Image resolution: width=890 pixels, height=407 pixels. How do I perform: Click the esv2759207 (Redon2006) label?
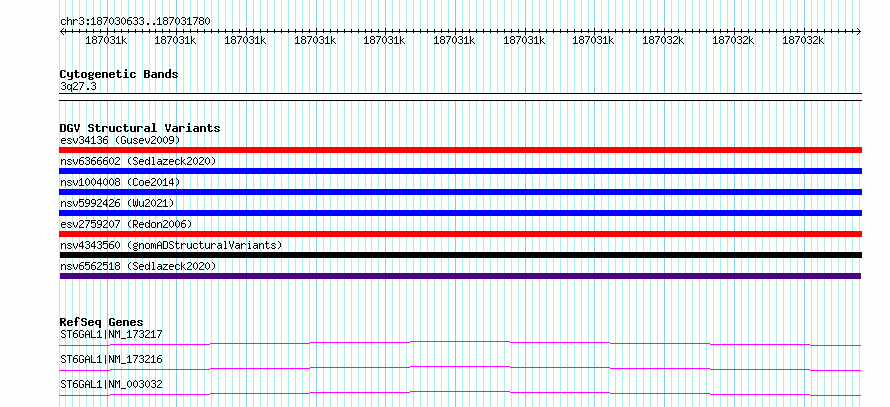[126, 224]
